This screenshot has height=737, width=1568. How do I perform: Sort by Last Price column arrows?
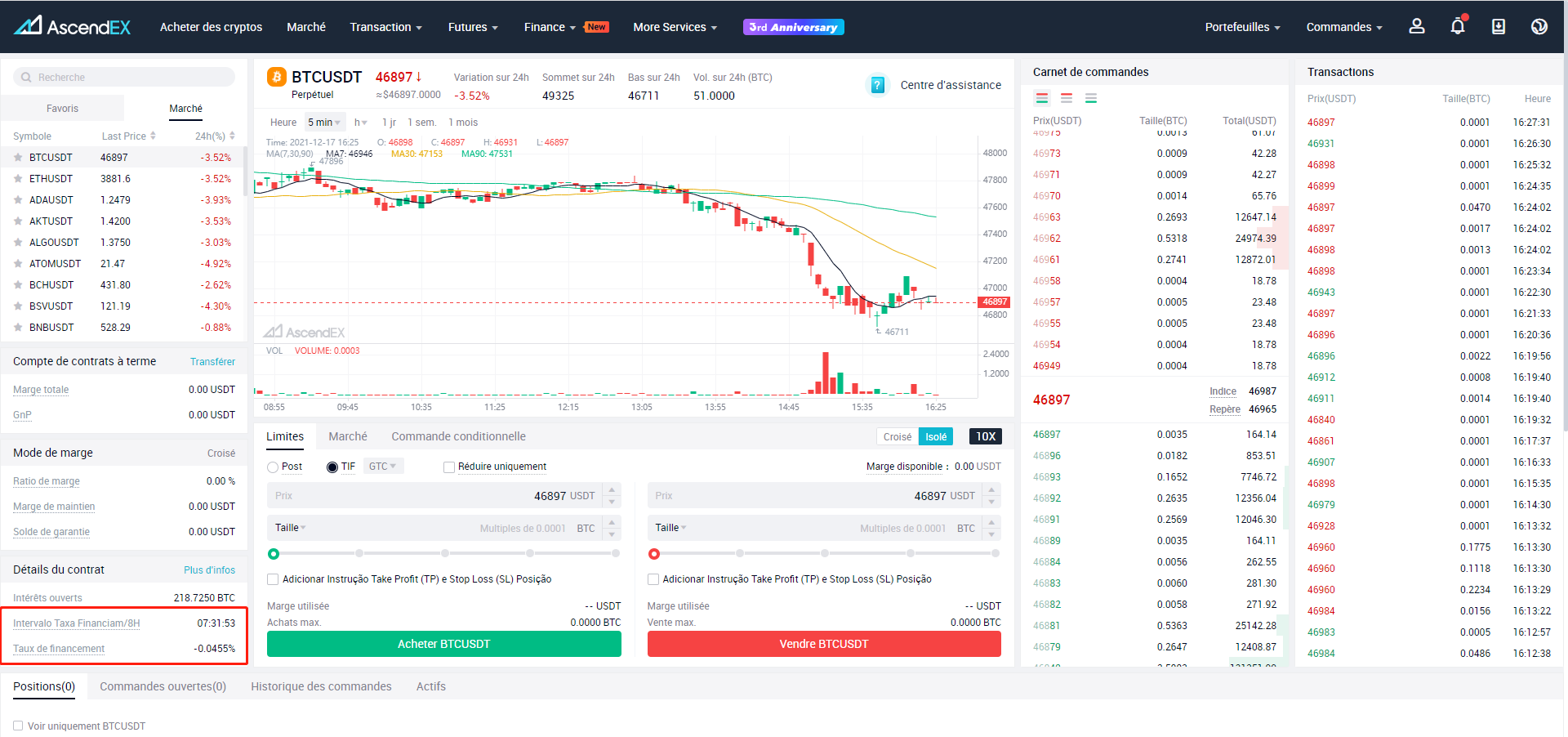[153, 136]
